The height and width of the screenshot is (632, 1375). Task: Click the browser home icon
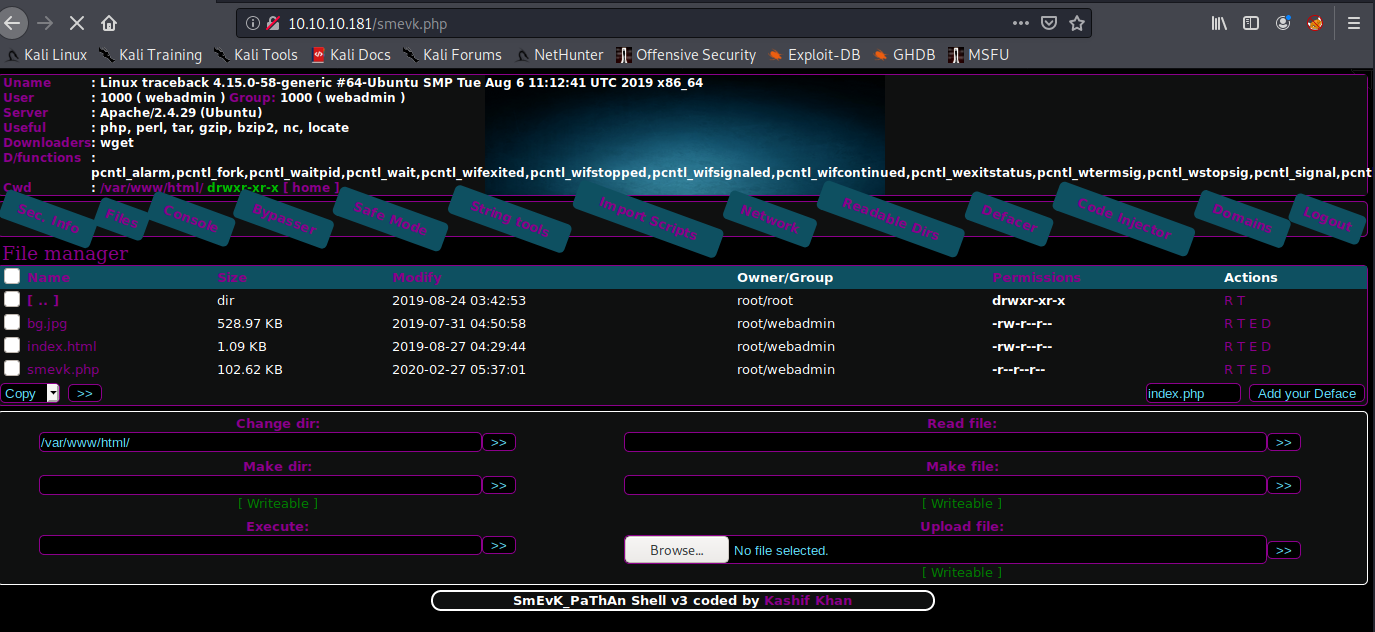click(109, 23)
